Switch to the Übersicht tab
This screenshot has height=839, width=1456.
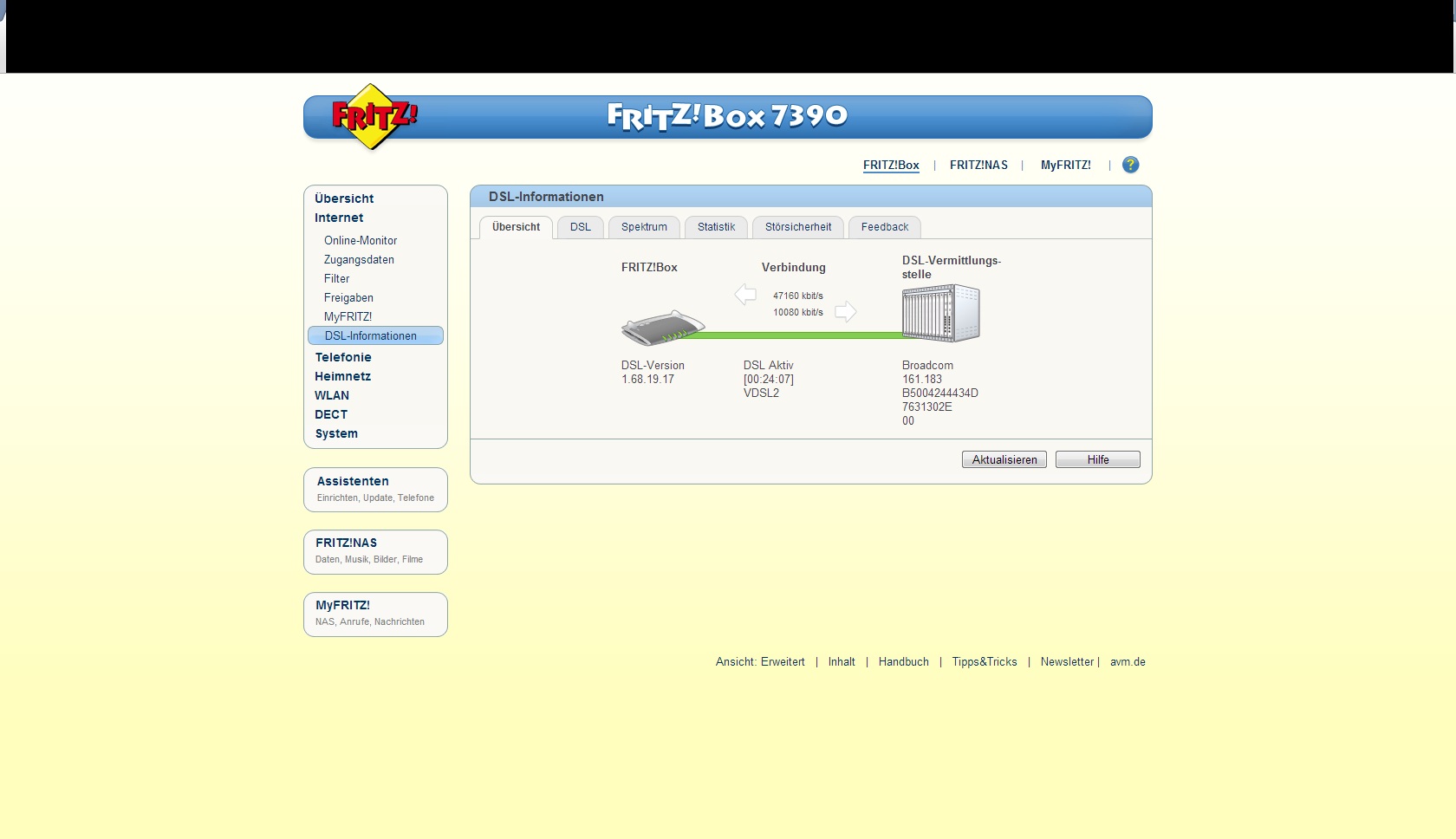[516, 227]
